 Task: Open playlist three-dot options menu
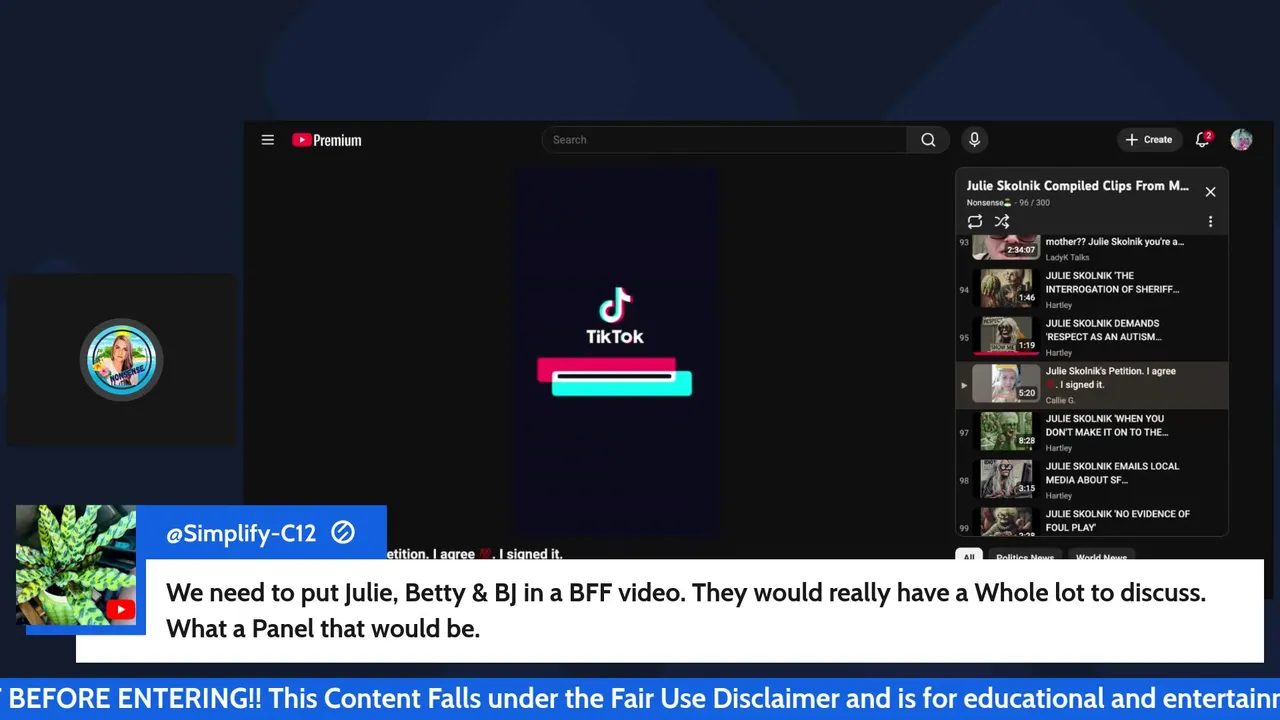(1210, 222)
